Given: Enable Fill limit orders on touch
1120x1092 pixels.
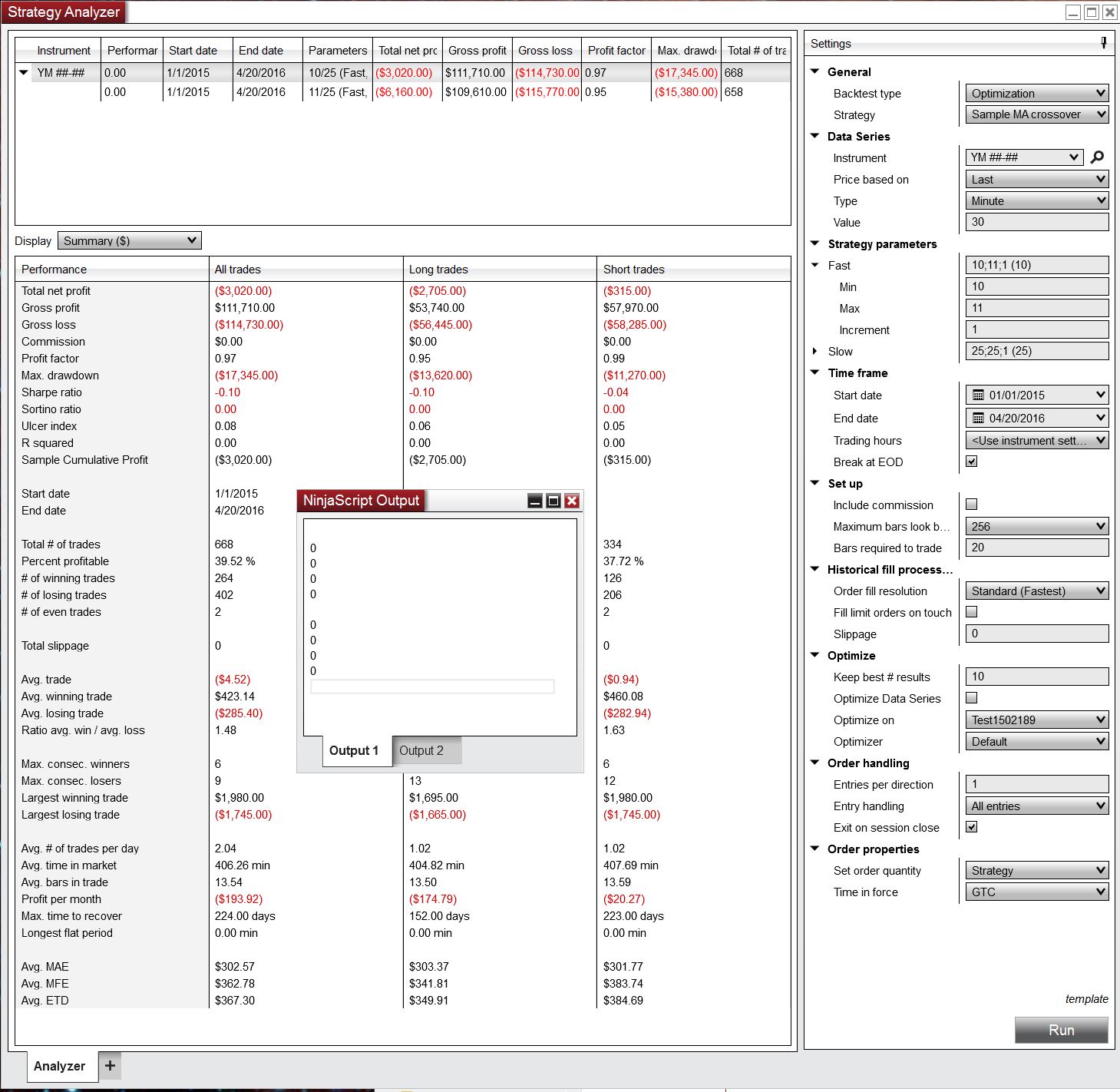Looking at the screenshot, I should 972,612.
